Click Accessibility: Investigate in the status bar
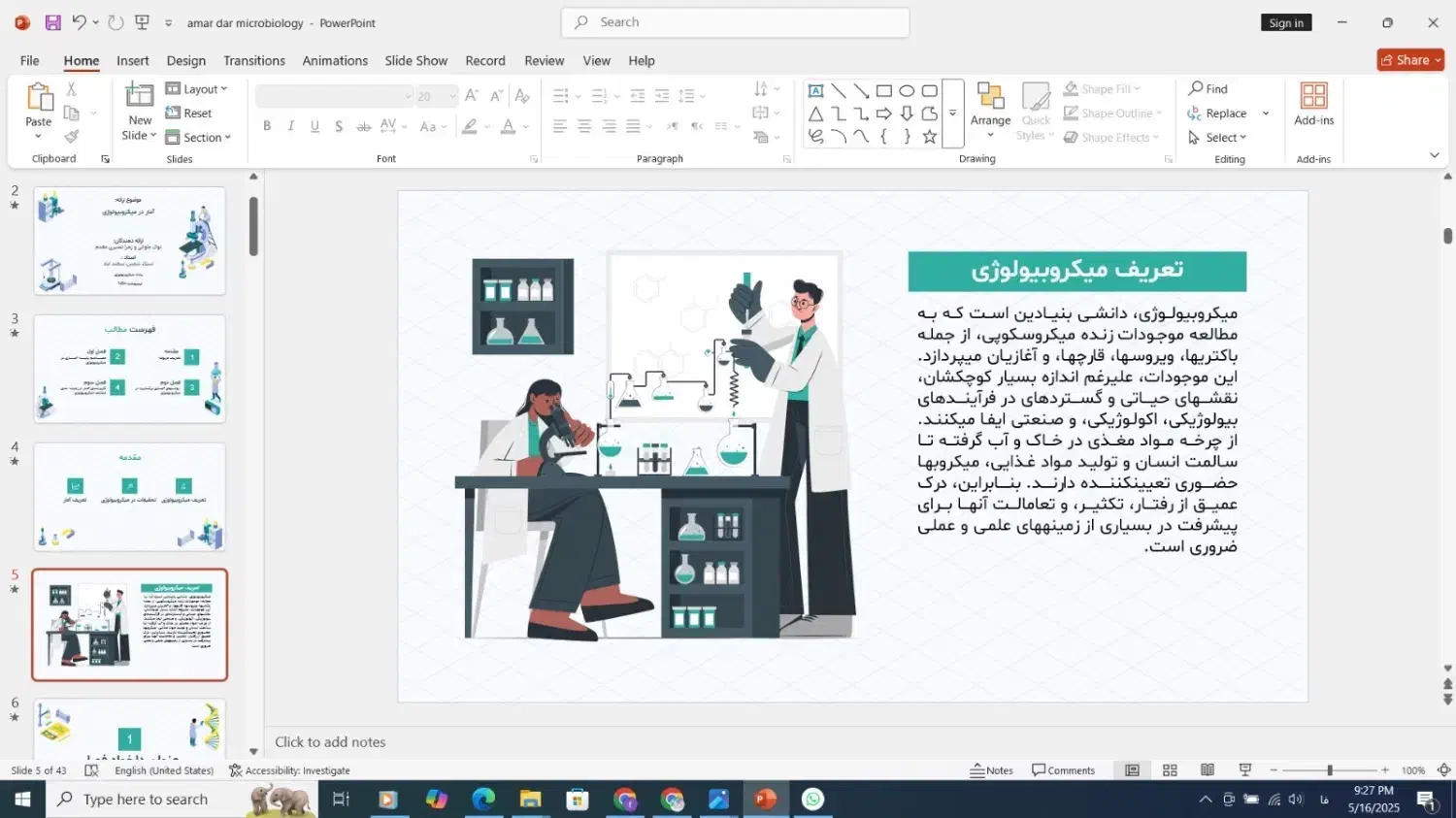The width and height of the screenshot is (1456, 818). coord(289,770)
